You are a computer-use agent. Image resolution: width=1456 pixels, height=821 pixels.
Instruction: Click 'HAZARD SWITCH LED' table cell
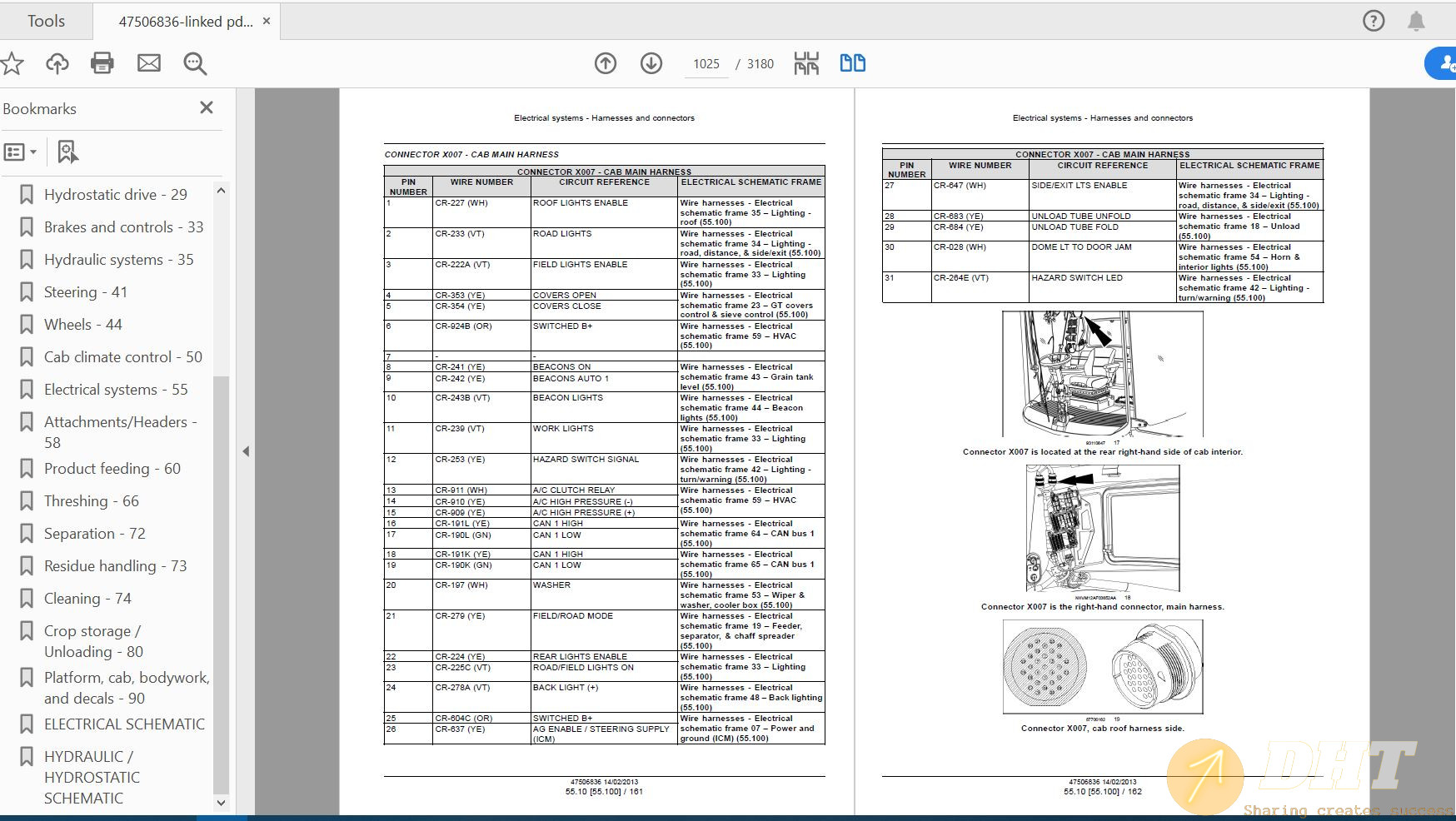click(1103, 287)
